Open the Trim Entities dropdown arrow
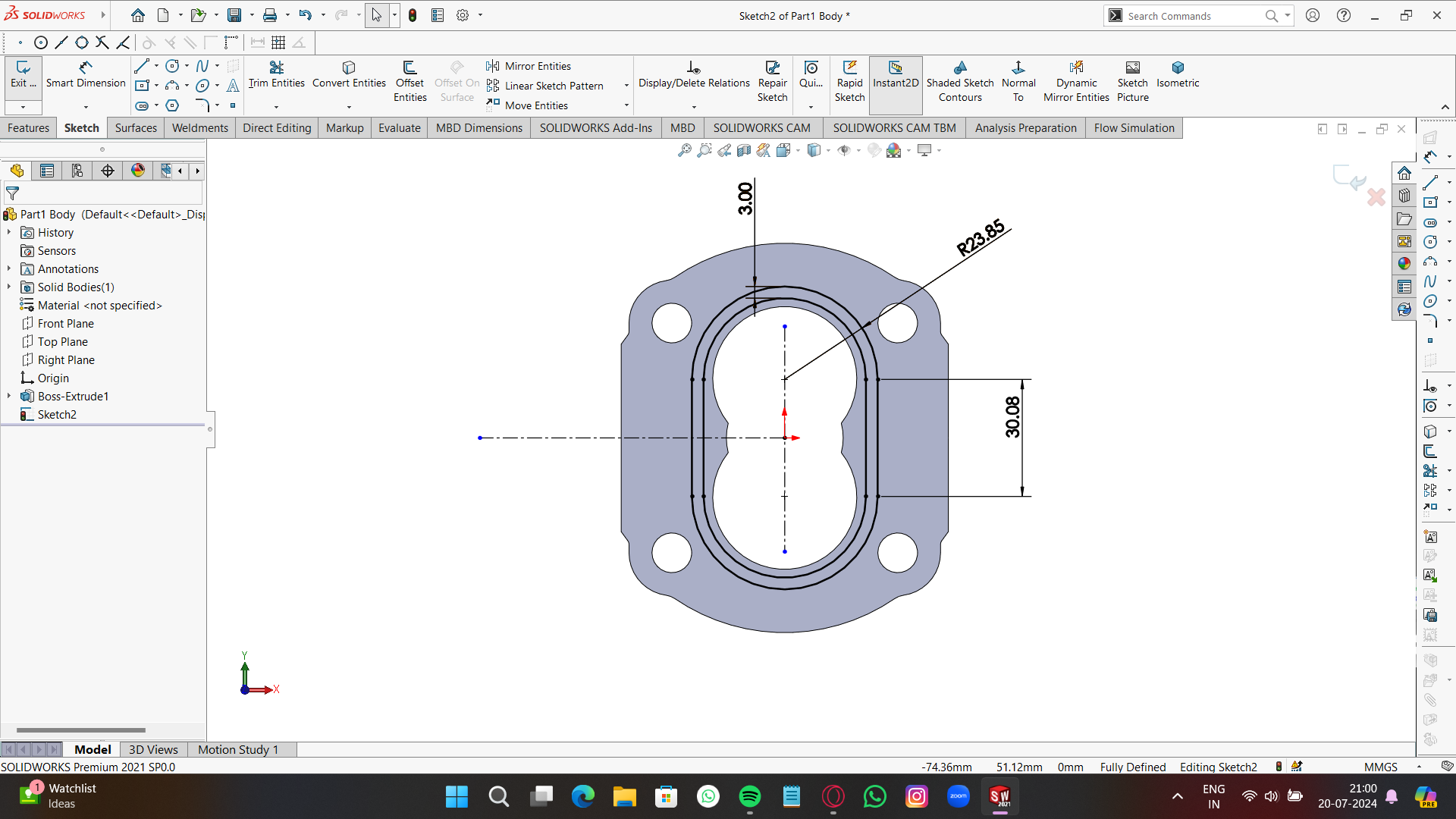Image resolution: width=1456 pixels, height=819 pixels. [x=276, y=107]
